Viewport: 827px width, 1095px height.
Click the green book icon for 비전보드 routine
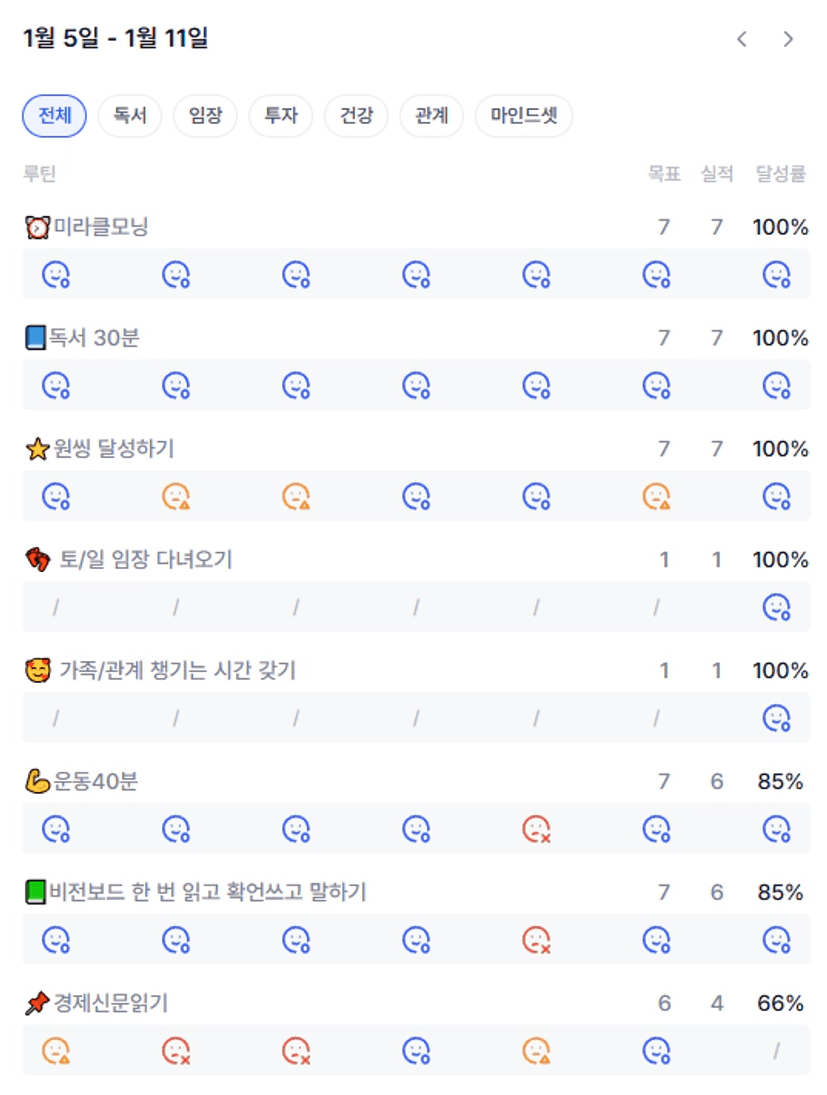pyautogui.click(x=36, y=892)
